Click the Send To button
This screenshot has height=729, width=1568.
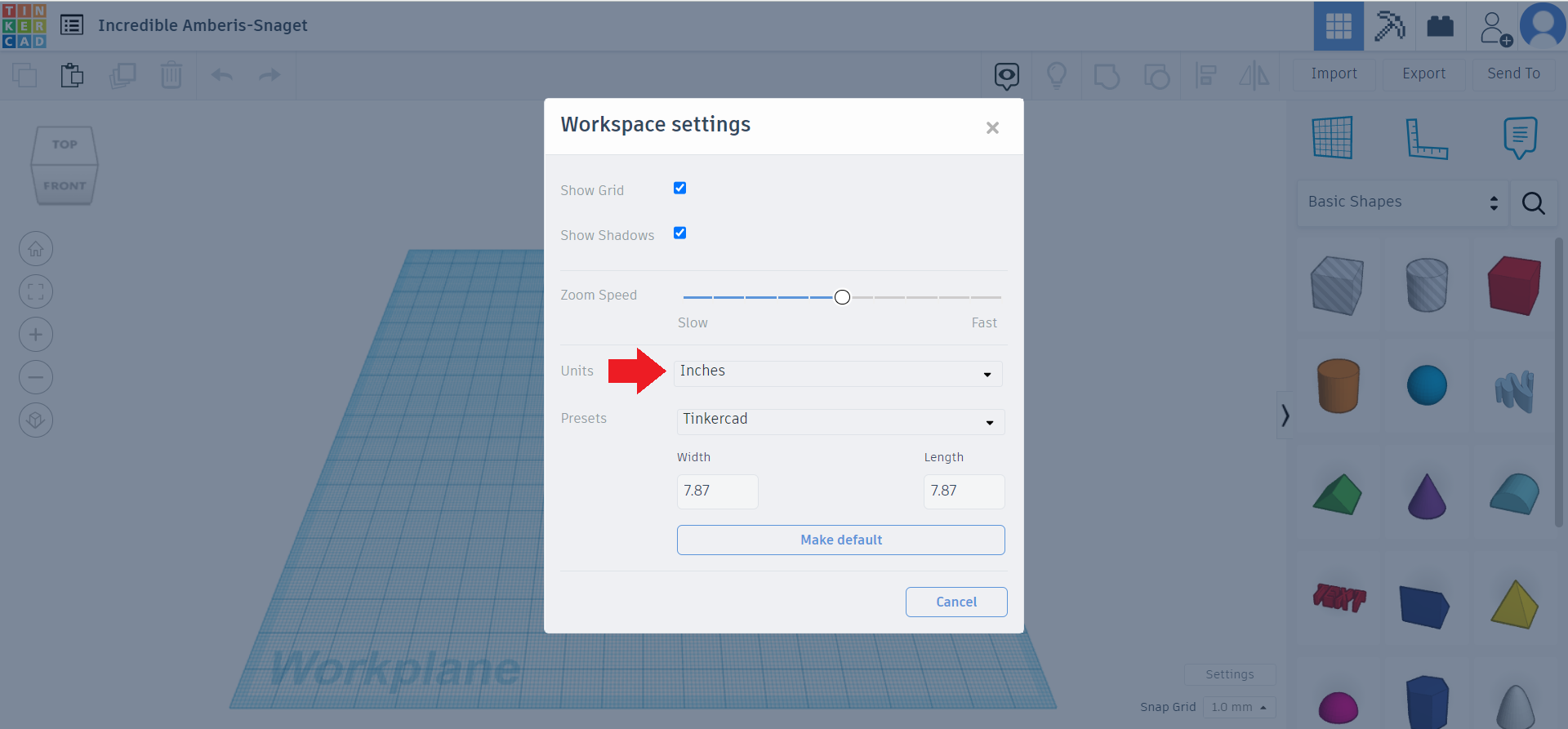point(1514,73)
